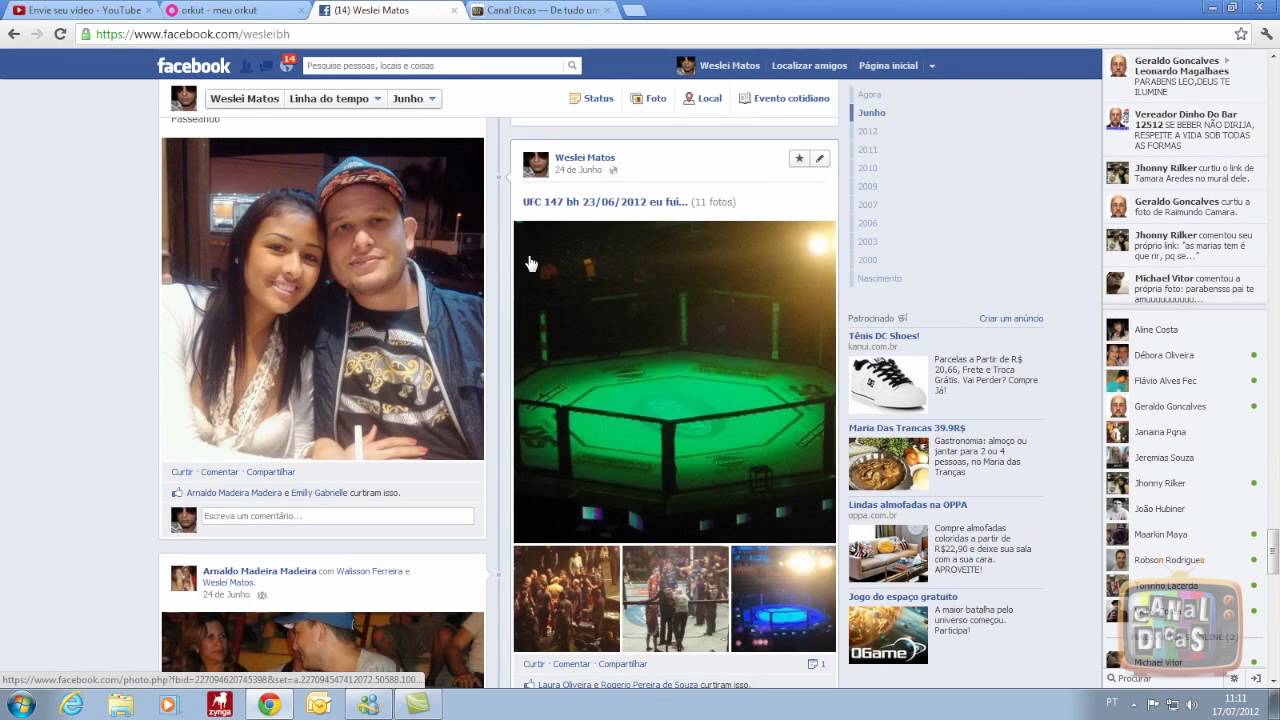Open Zynga taskbar icon

tap(219, 704)
